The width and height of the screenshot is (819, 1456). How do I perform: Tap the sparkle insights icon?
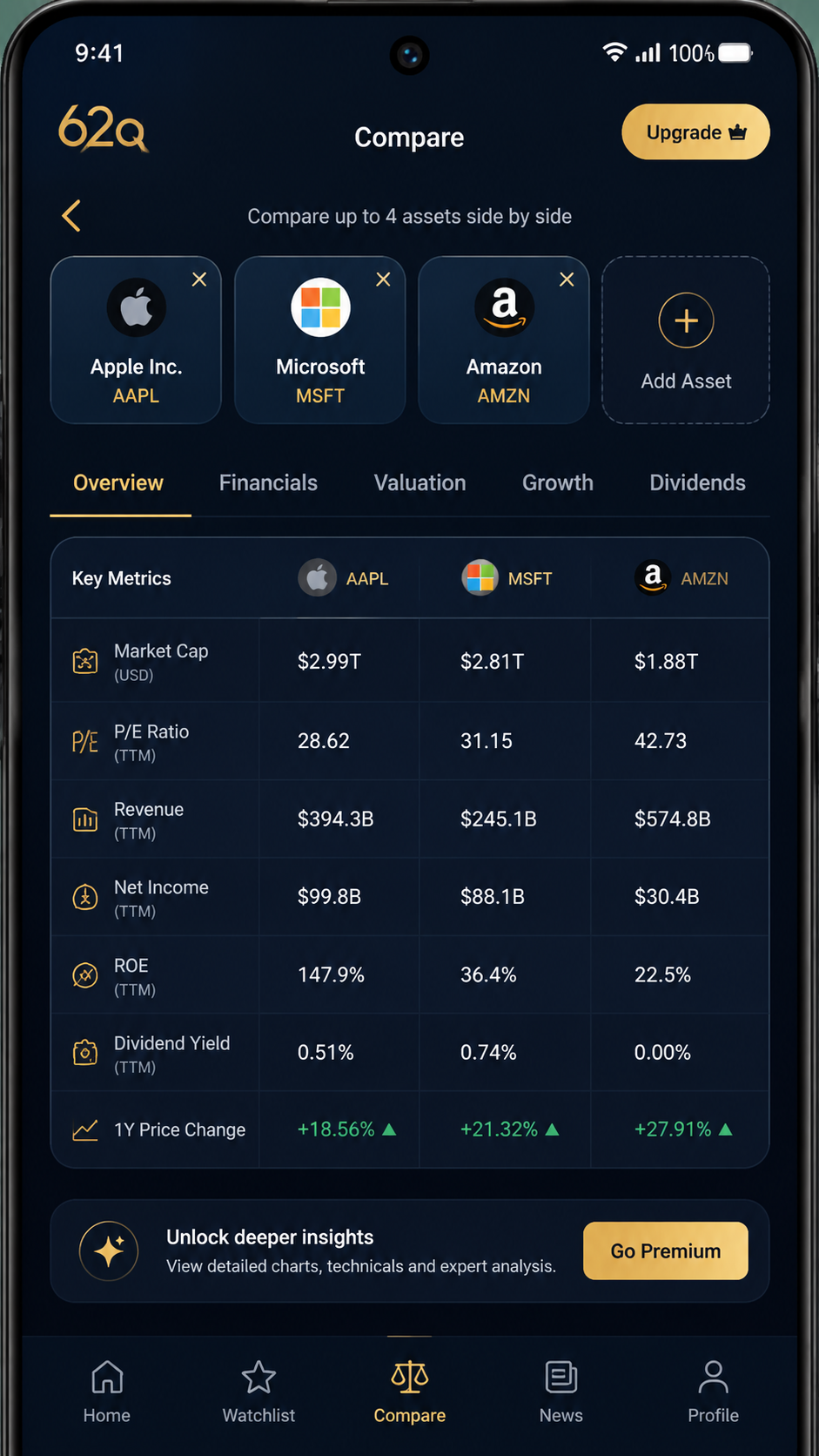[109, 1251]
